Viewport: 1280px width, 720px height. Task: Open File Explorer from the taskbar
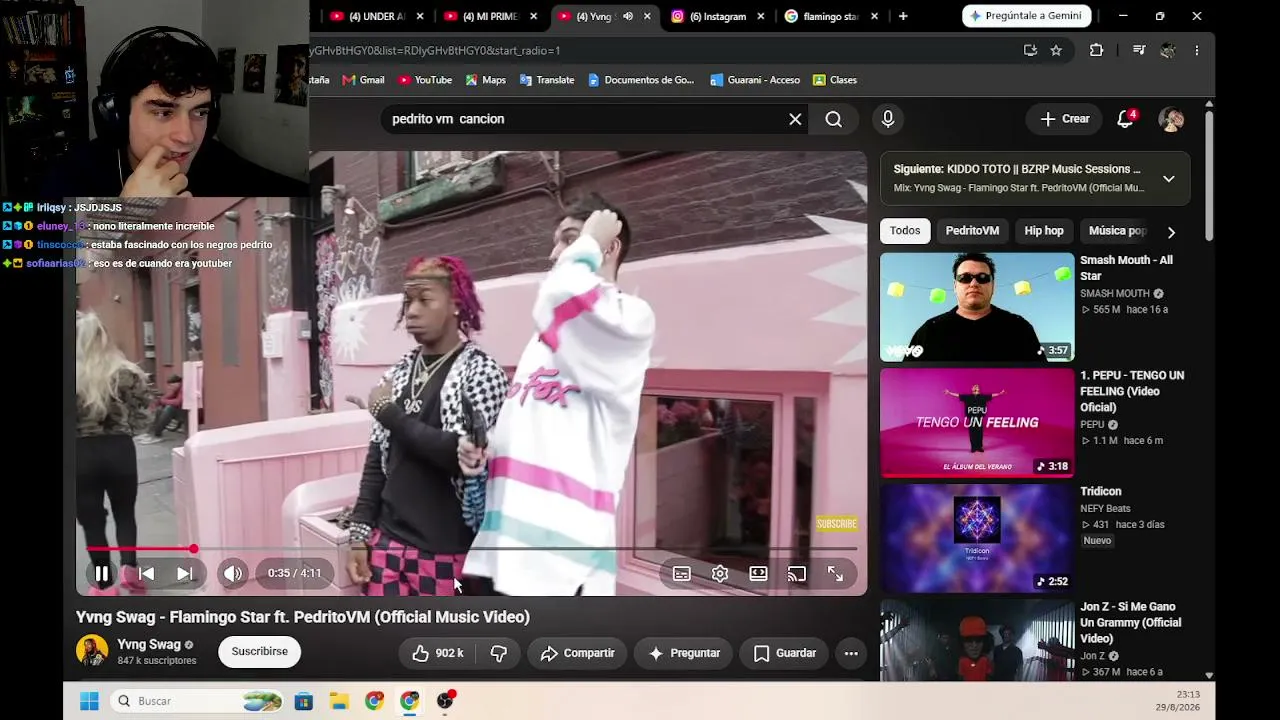tap(339, 701)
